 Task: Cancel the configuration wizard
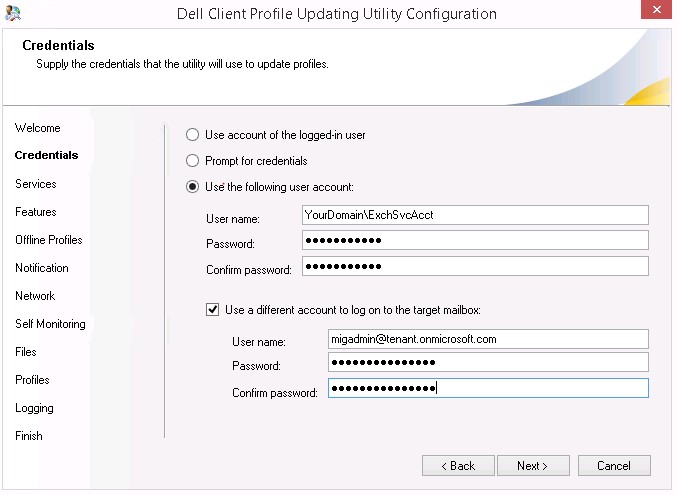pos(614,466)
